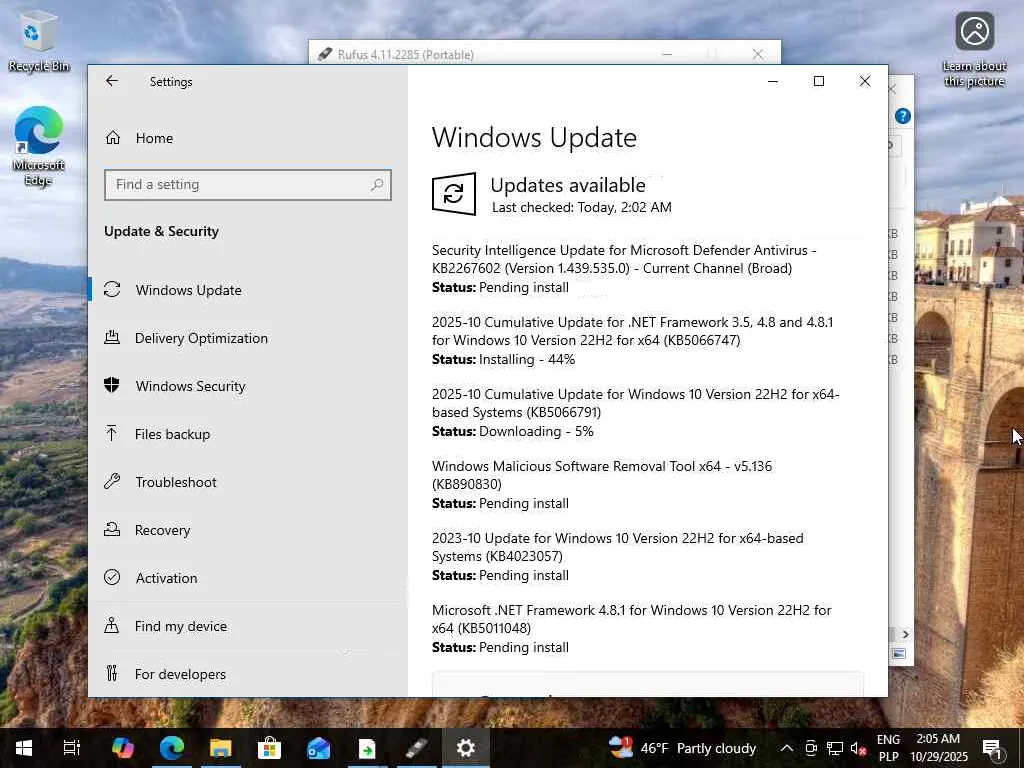Click the .NET Framework 4.8.1 KB5011048 entry
The height and width of the screenshot is (768, 1024).
[632, 628]
